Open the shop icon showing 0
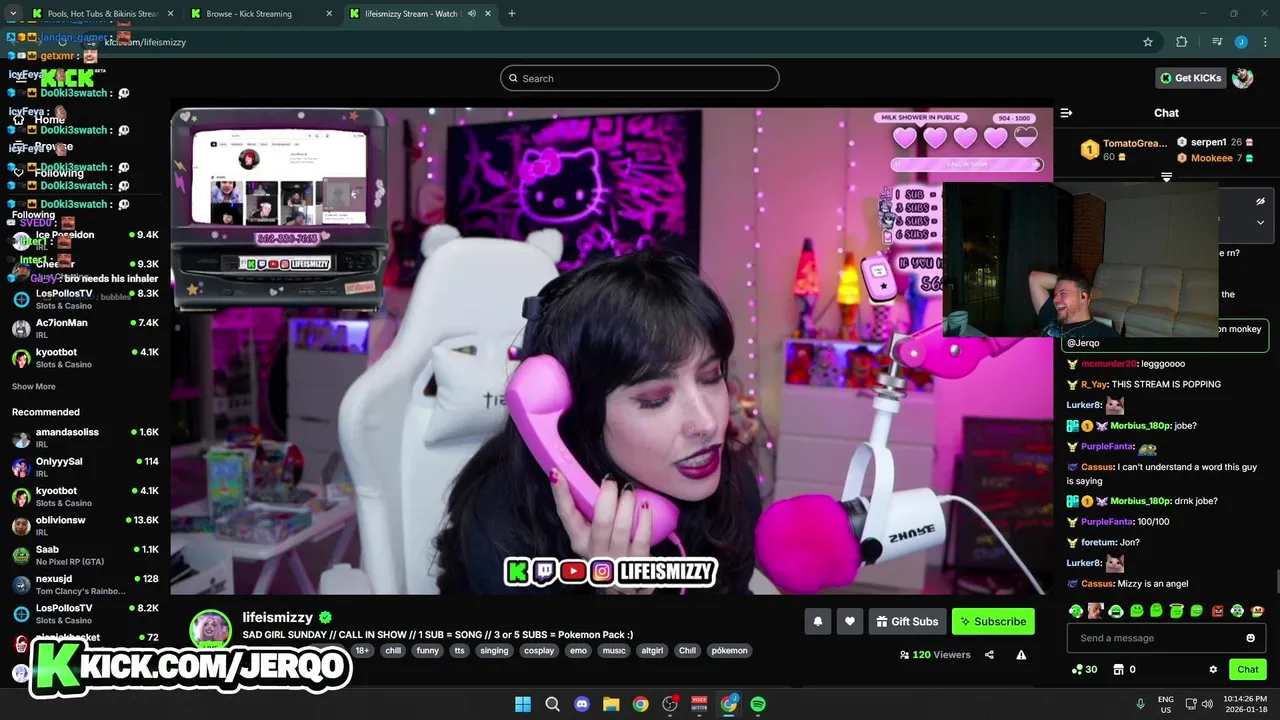 [1124, 670]
